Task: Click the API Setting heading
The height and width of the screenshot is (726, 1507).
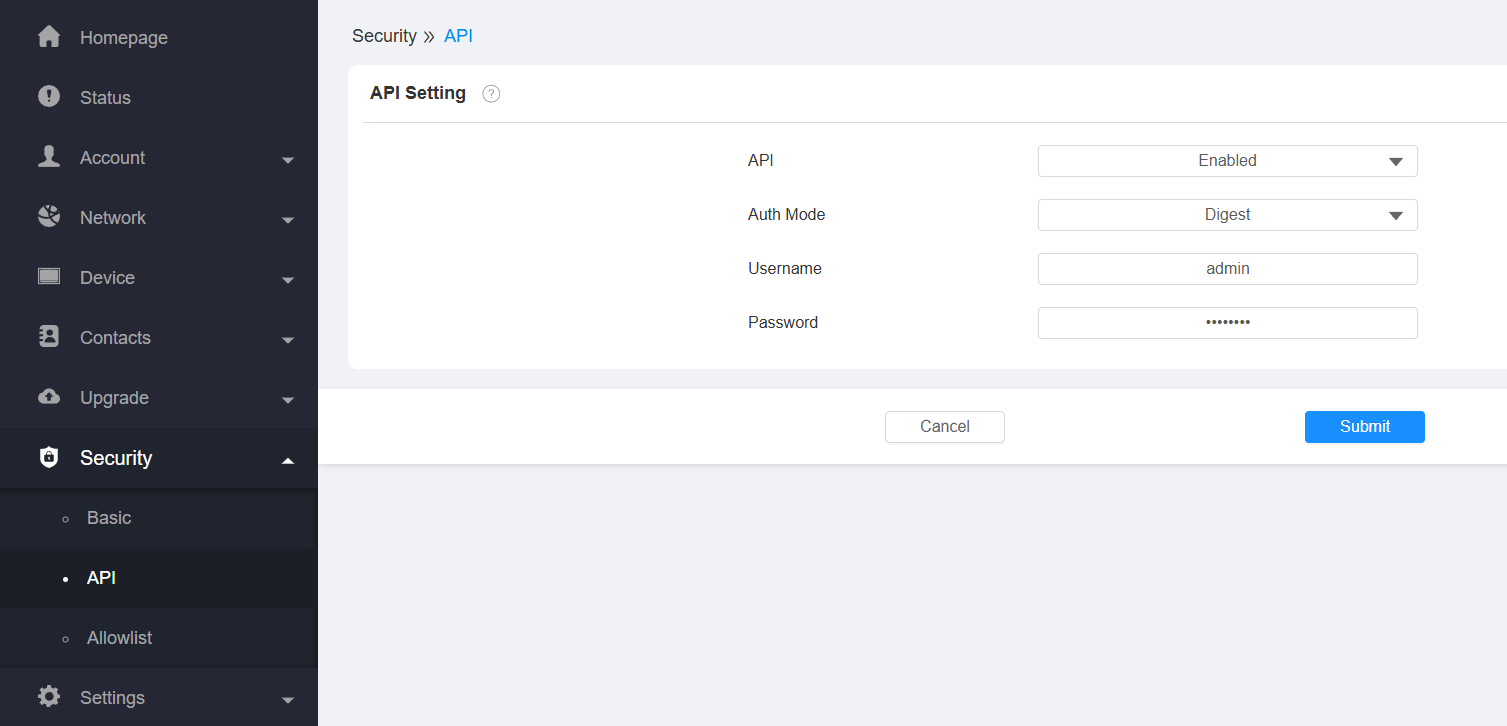Action: [x=418, y=93]
